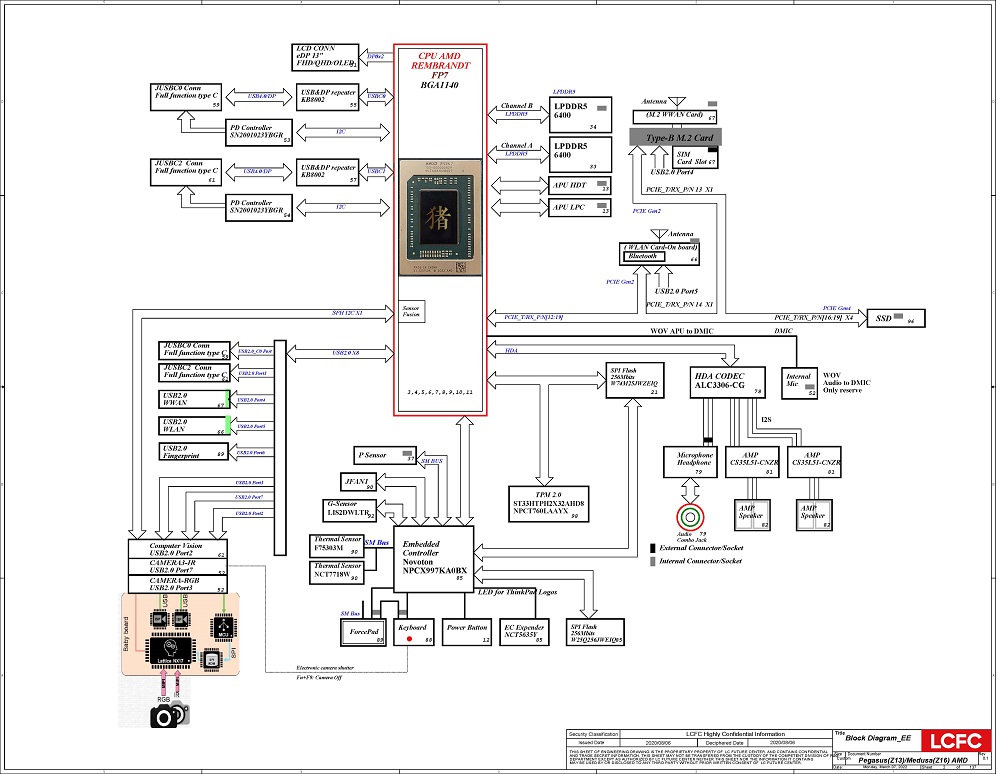The height and width of the screenshot is (774, 1000).
Task: Click the WOV APU to DMIC label
Action: (x=682, y=332)
